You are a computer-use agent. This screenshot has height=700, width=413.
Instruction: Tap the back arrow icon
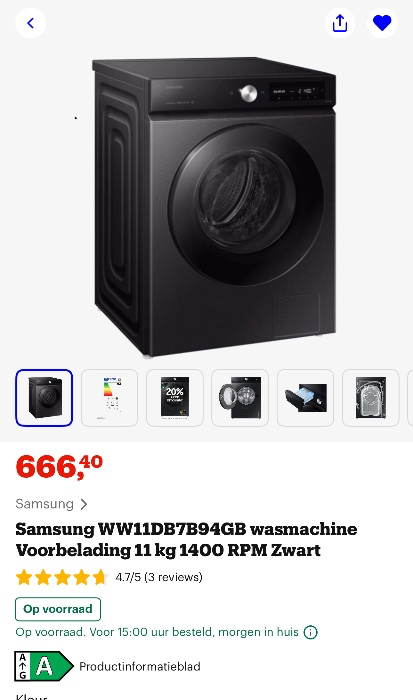[30, 23]
